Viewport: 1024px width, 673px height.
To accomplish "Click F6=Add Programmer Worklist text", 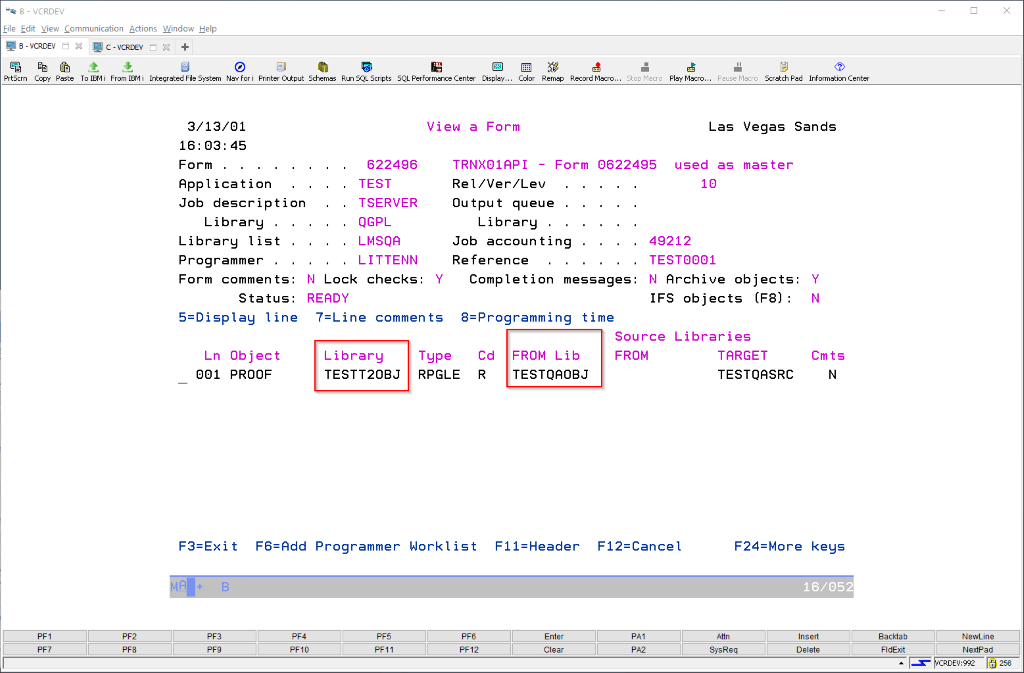I will coord(366,546).
